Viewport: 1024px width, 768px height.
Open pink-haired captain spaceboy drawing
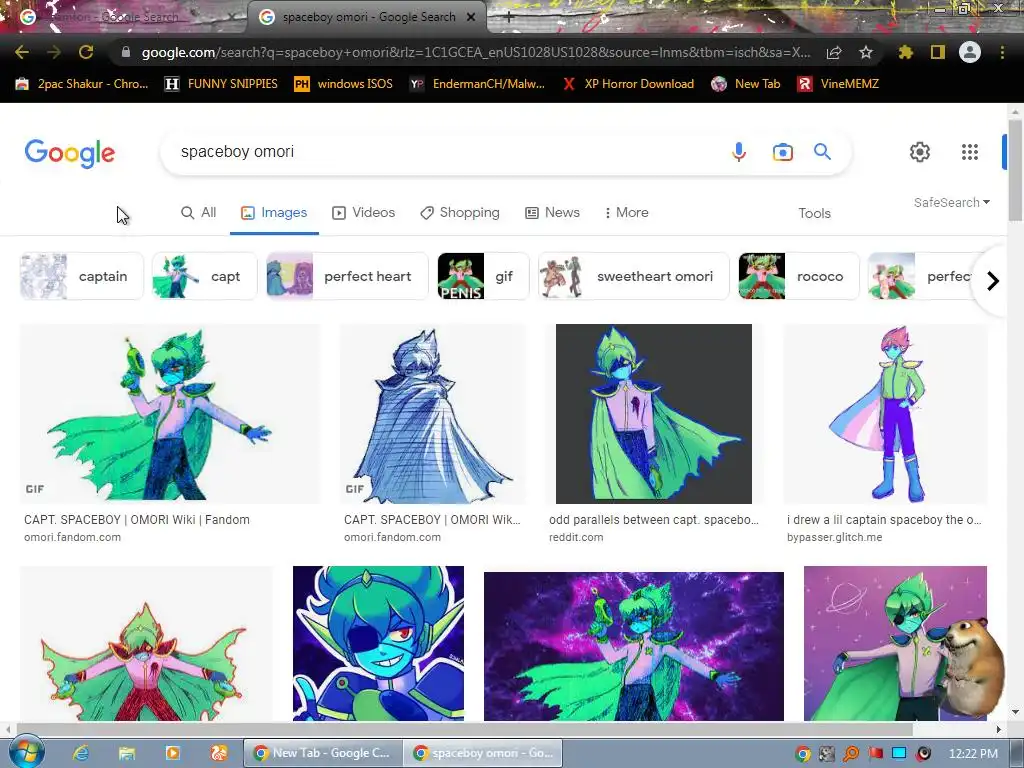point(885,413)
